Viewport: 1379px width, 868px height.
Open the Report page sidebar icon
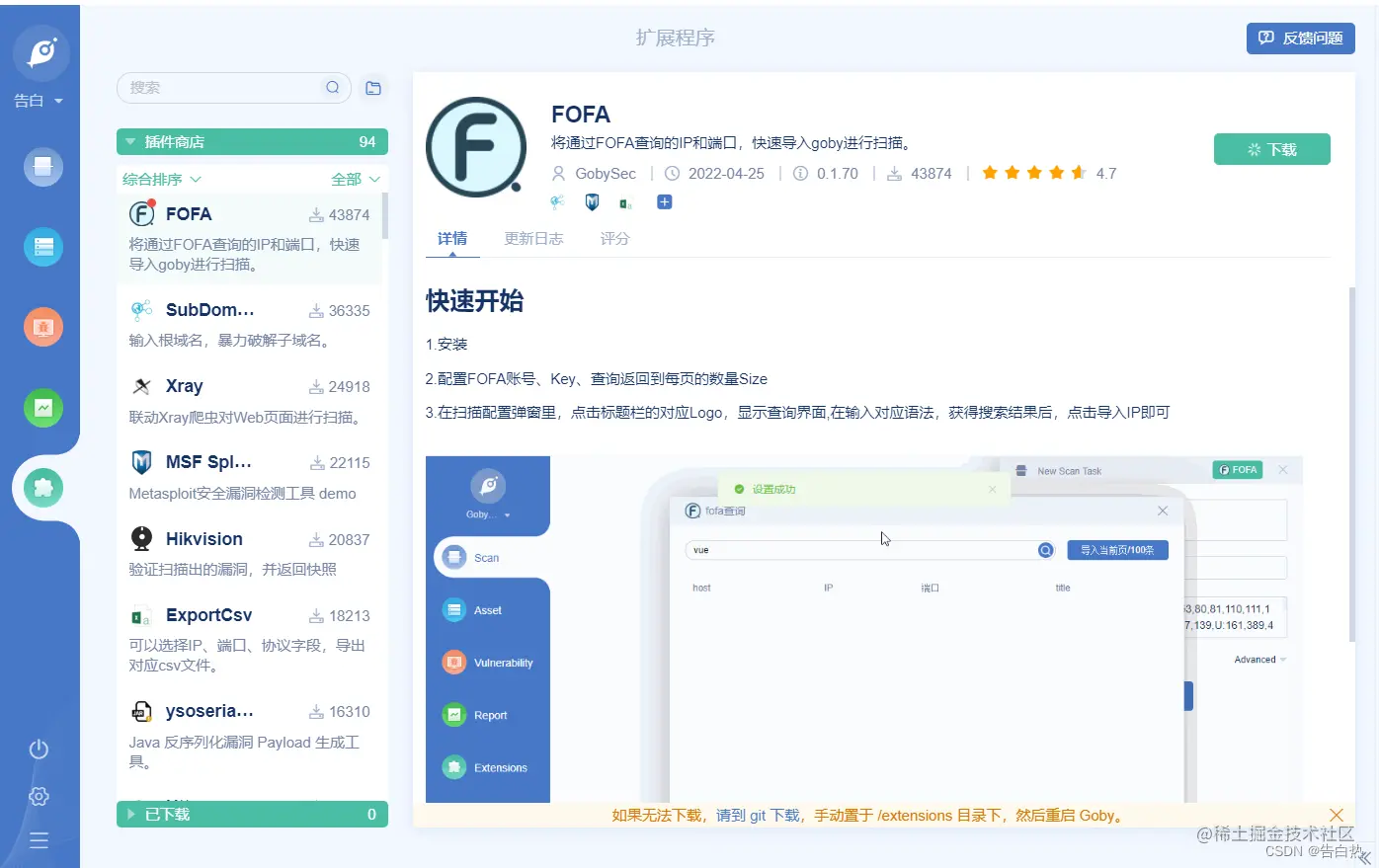(43, 408)
